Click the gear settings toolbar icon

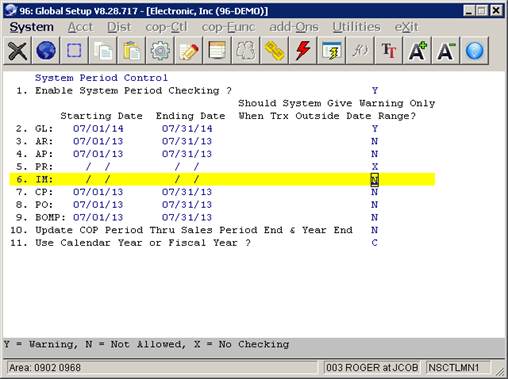[160, 51]
